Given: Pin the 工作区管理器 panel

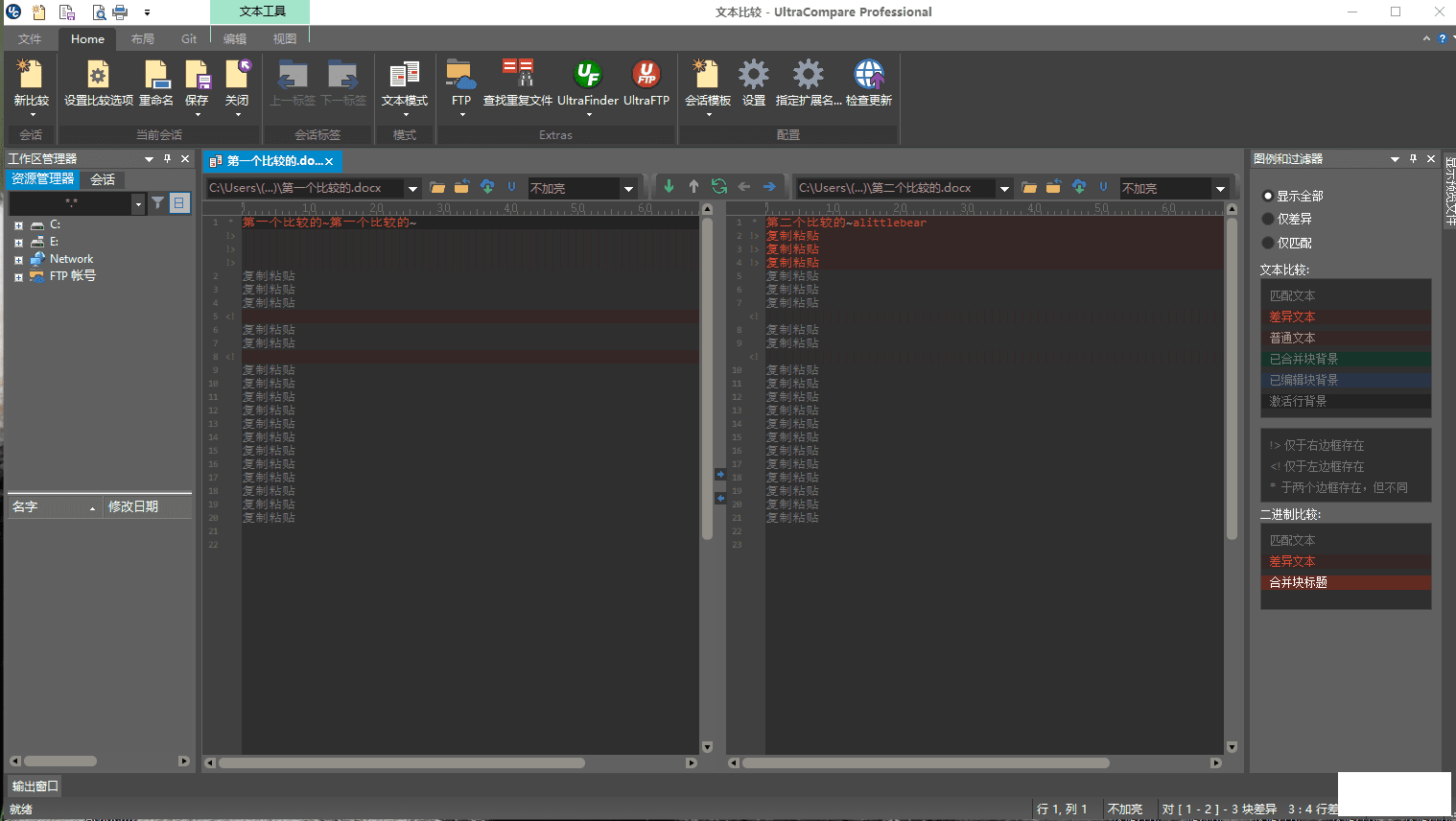Looking at the screenshot, I should click(x=167, y=158).
